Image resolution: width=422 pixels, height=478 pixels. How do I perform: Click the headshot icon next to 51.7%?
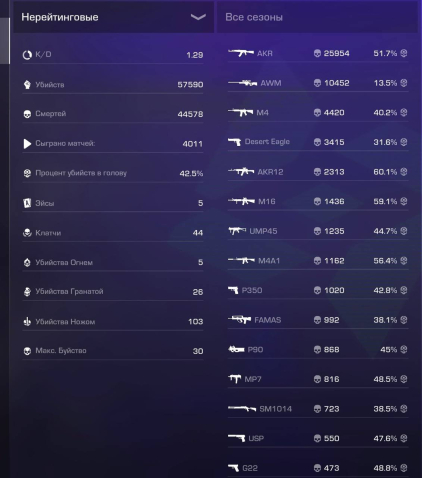coord(404,53)
